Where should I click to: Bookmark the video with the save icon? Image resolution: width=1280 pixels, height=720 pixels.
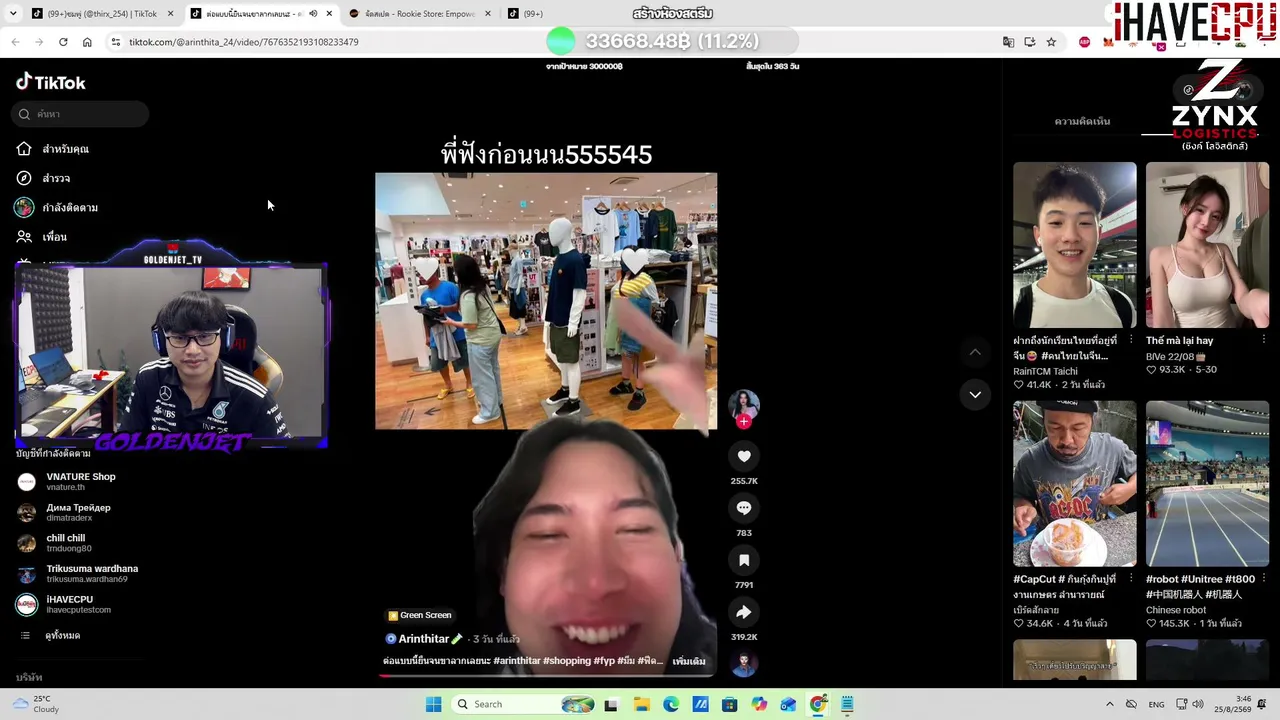[x=744, y=560]
